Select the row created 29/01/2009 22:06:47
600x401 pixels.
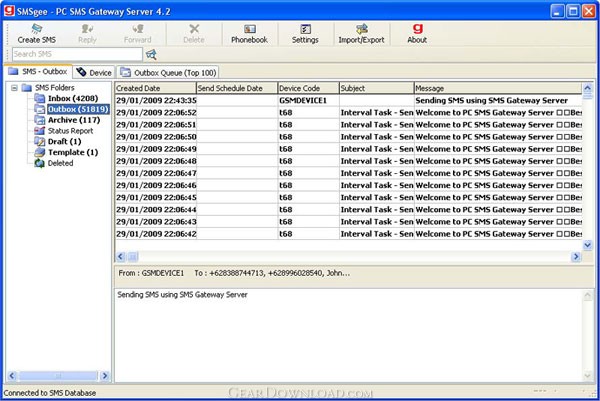[348, 173]
